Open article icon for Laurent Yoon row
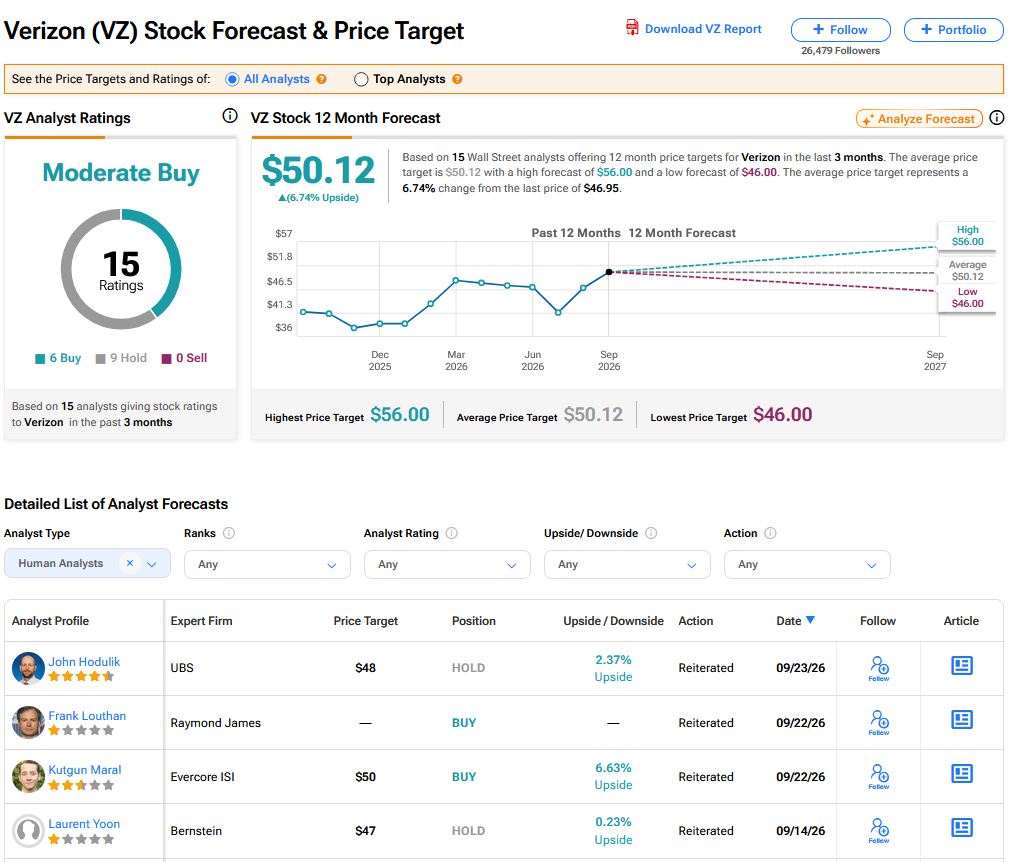This screenshot has height=862, width=1015. (962, 828)
